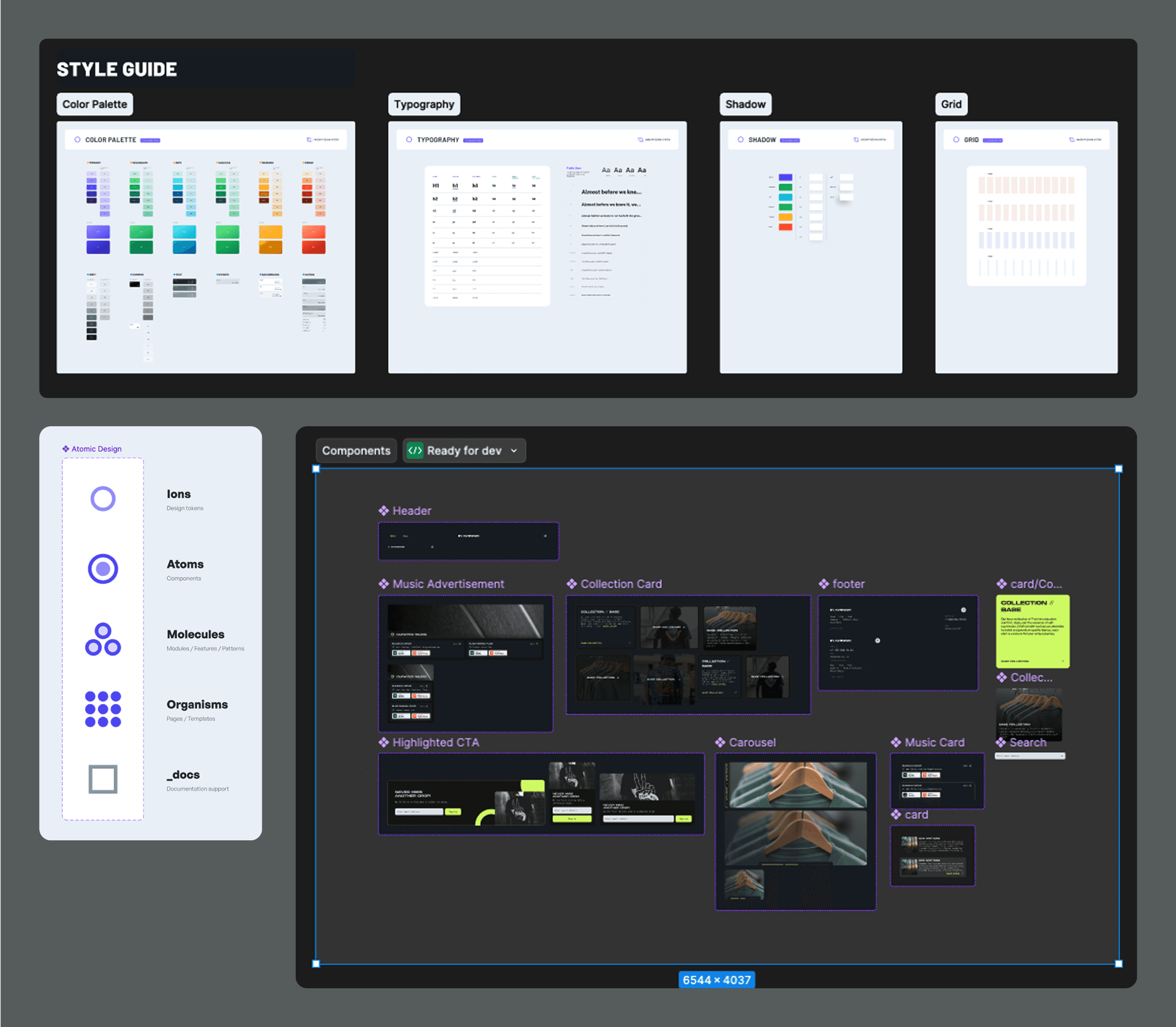1176x1027 pixels.
Task: Click the Search input field component
Action: [x=1029, y=756]
